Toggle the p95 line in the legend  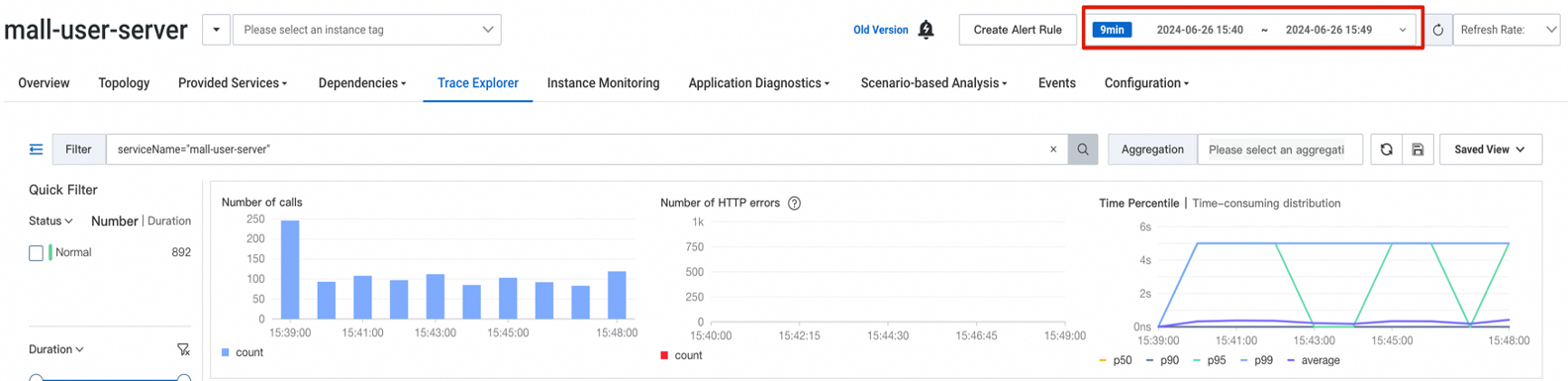(1210, 360)
